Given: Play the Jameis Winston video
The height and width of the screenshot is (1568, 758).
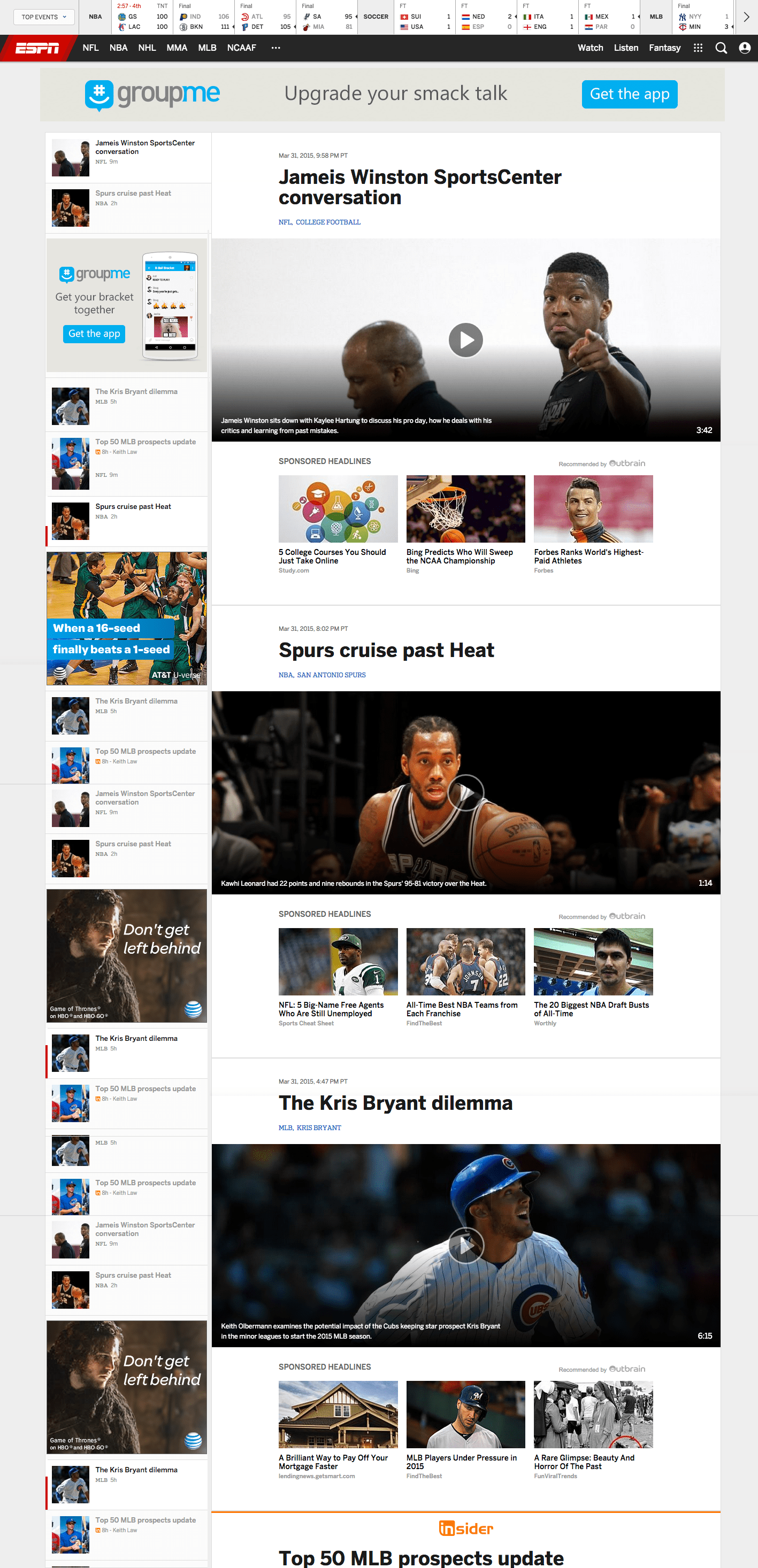Looking at the screenshot, I should point(466,339).
